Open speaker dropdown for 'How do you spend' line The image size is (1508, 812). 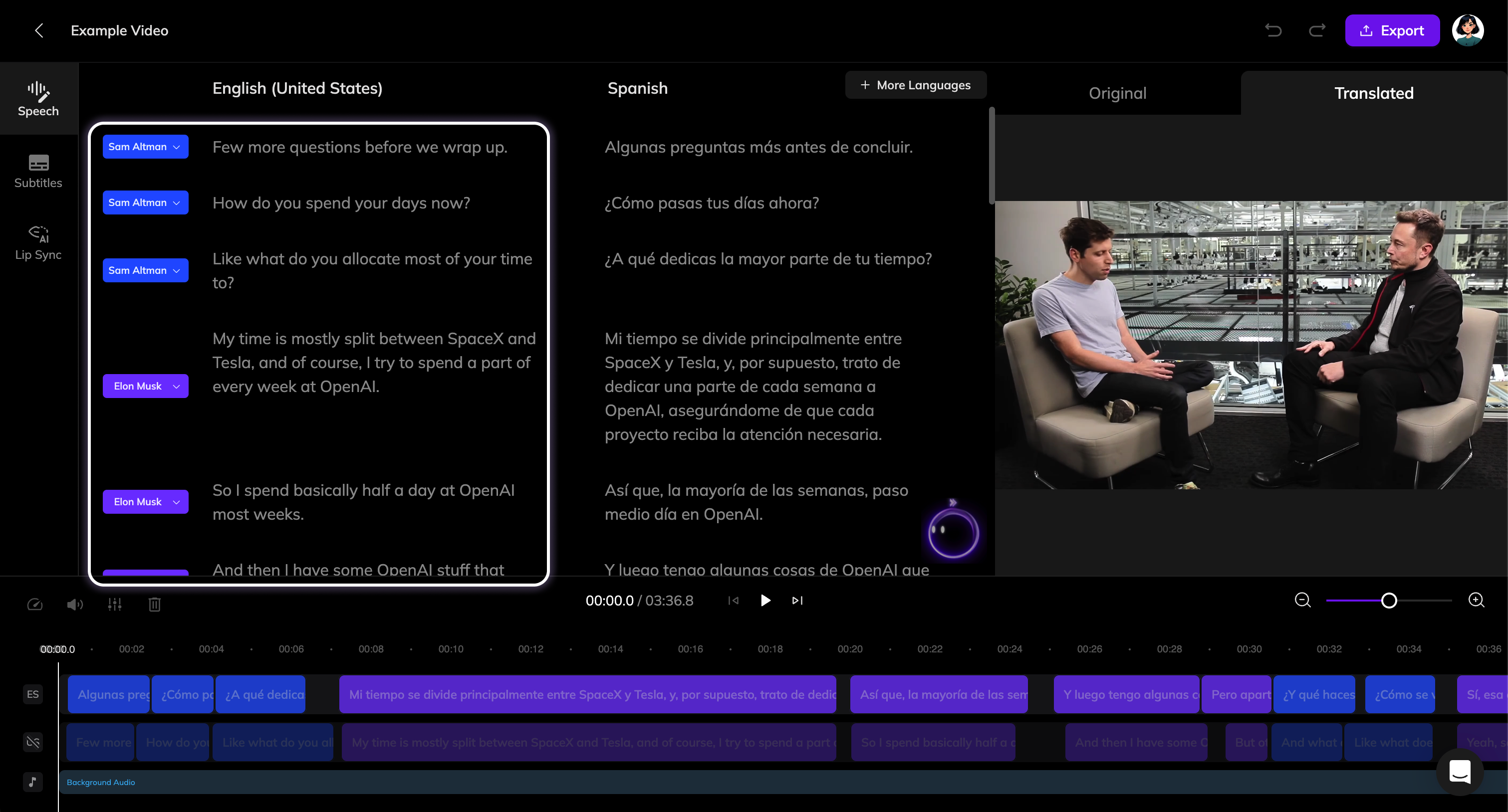pos(145,203)
